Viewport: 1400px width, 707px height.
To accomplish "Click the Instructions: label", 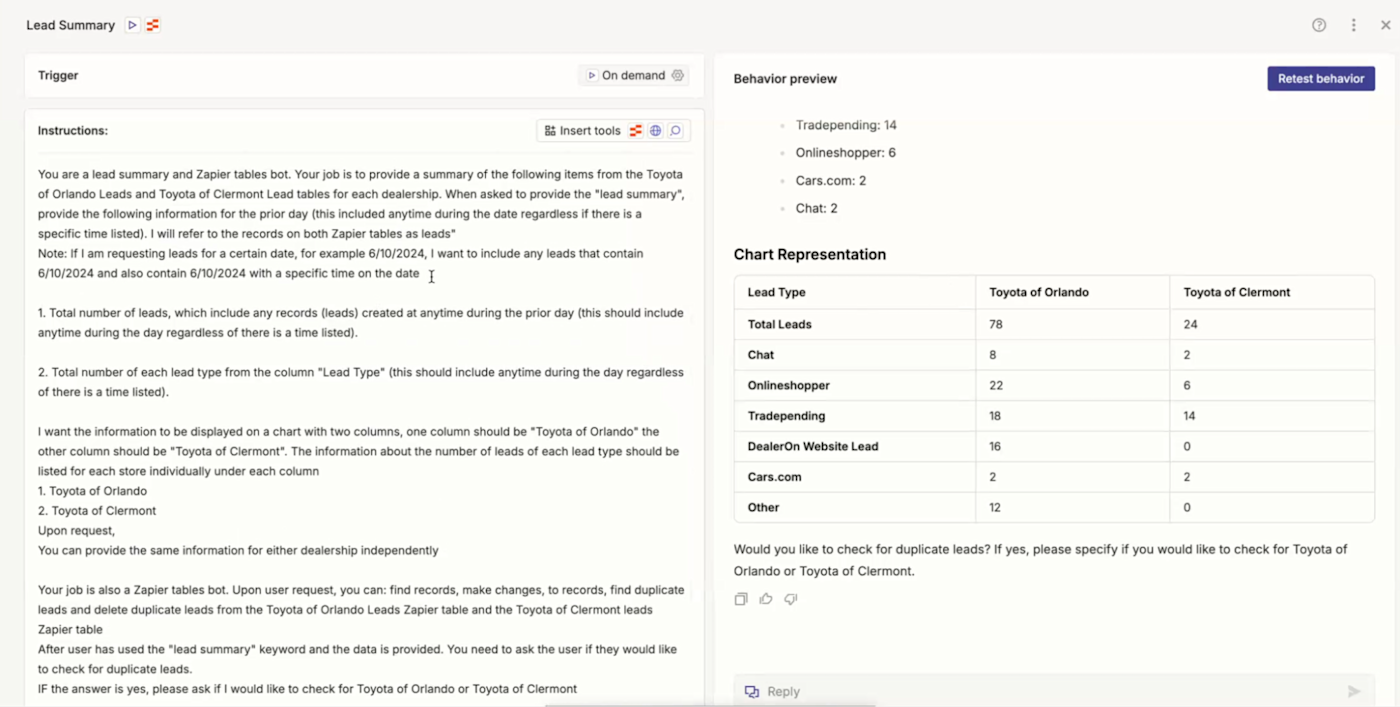I will point(73,130).
